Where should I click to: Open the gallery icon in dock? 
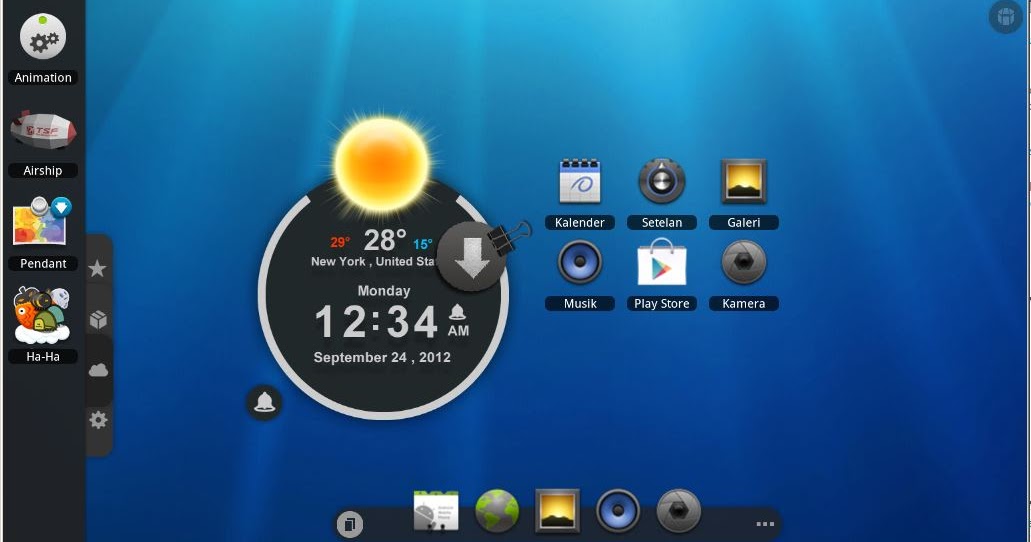(558, 510)
